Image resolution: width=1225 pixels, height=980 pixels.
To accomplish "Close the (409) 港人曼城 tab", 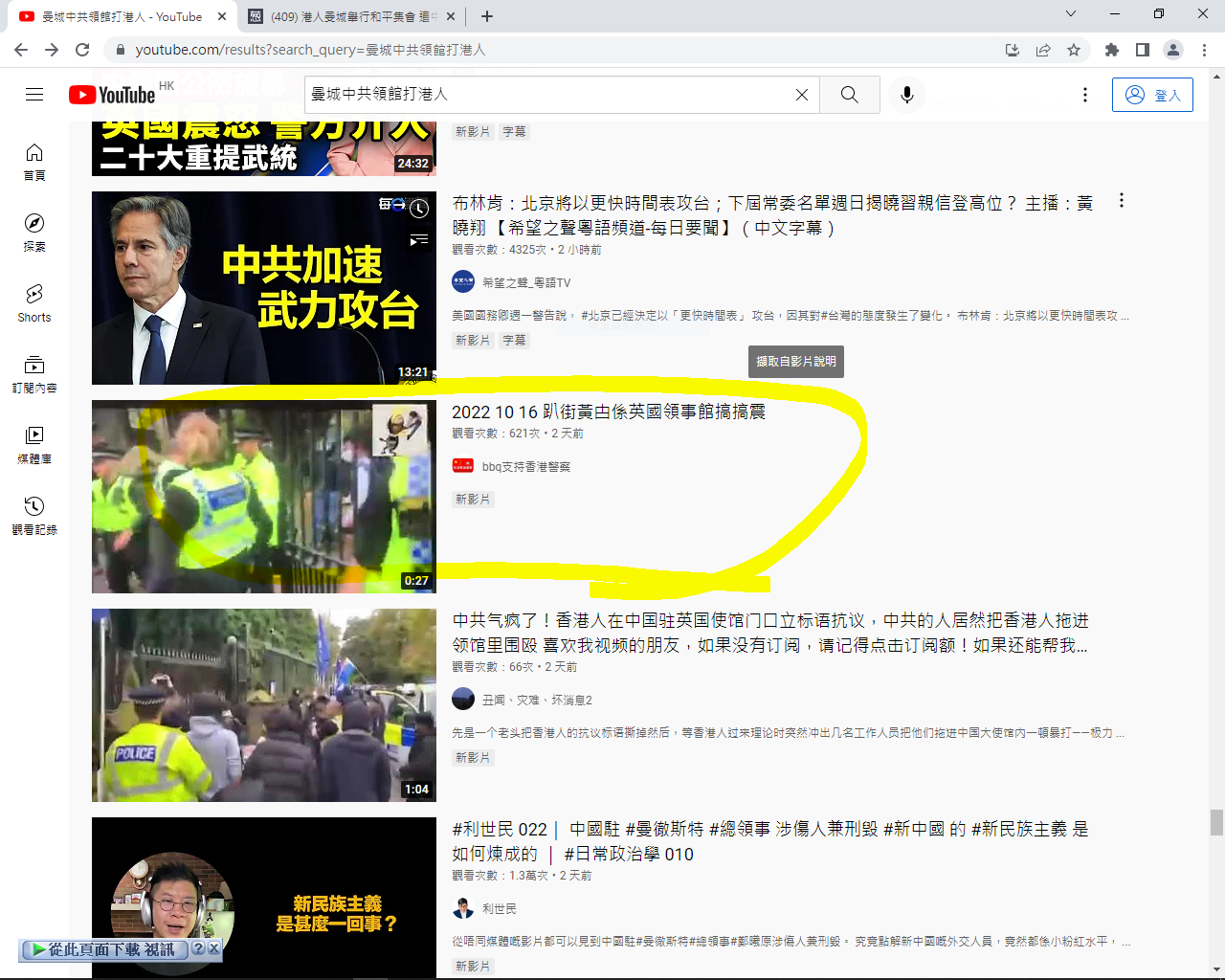I will coord(452,16).
